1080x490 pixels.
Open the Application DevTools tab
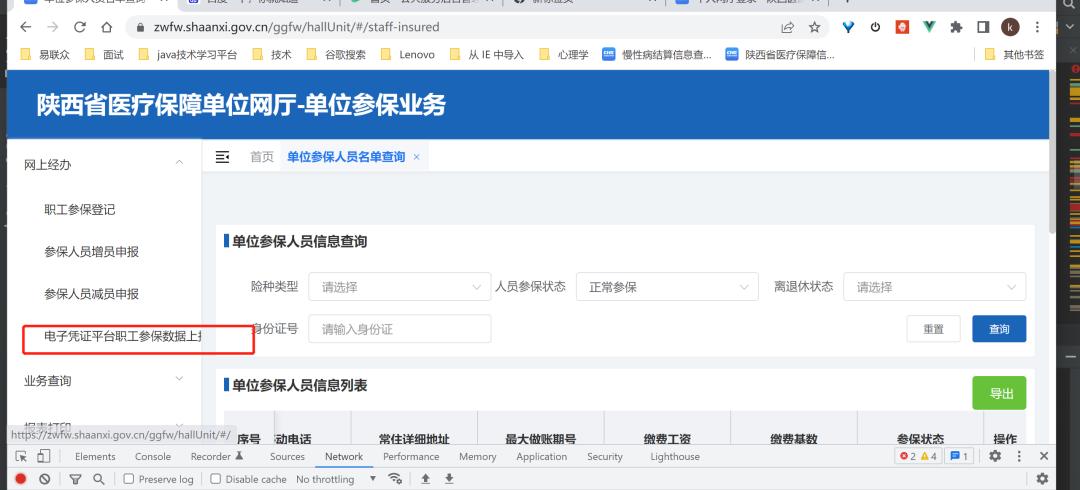(x=541, y=456)
